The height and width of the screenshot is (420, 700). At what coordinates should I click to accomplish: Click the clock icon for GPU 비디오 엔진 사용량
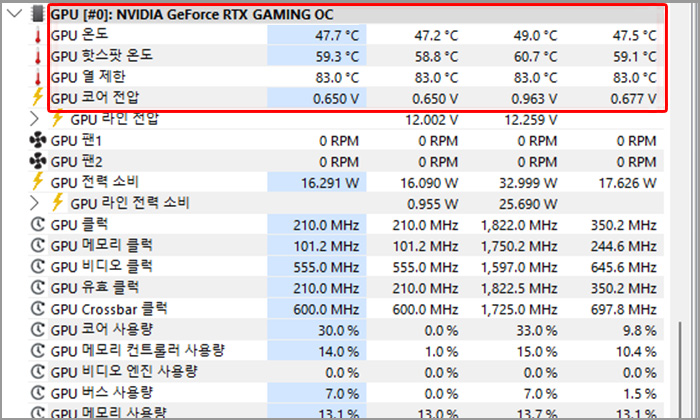click(x=38, y=372)
